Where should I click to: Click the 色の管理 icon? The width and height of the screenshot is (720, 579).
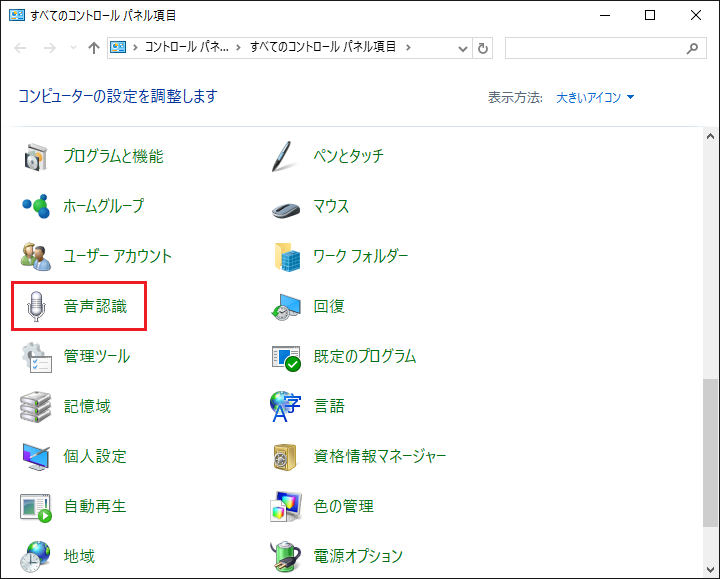click(287, 506)
